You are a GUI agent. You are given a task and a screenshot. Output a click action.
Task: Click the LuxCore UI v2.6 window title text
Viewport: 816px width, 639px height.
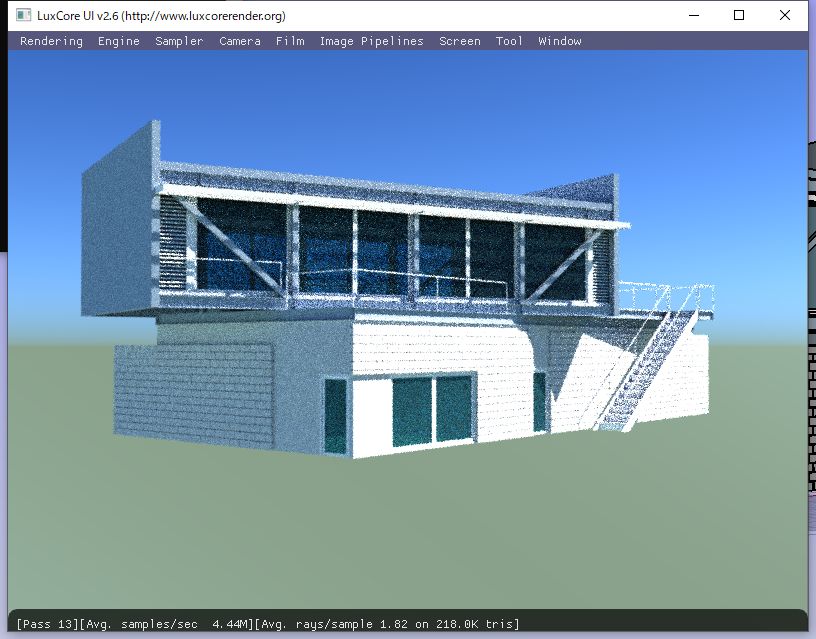tap(161, 16)
